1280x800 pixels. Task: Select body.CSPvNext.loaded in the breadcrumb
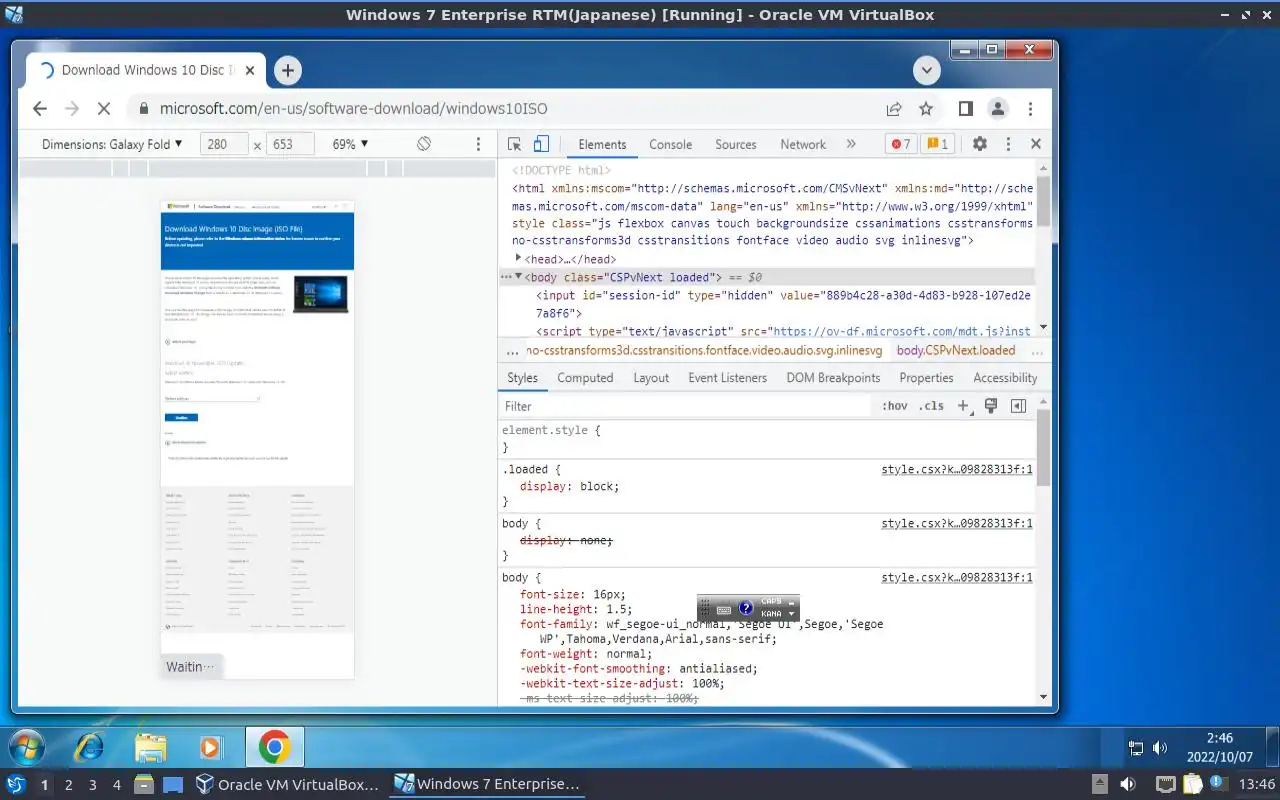click(956, 350)
